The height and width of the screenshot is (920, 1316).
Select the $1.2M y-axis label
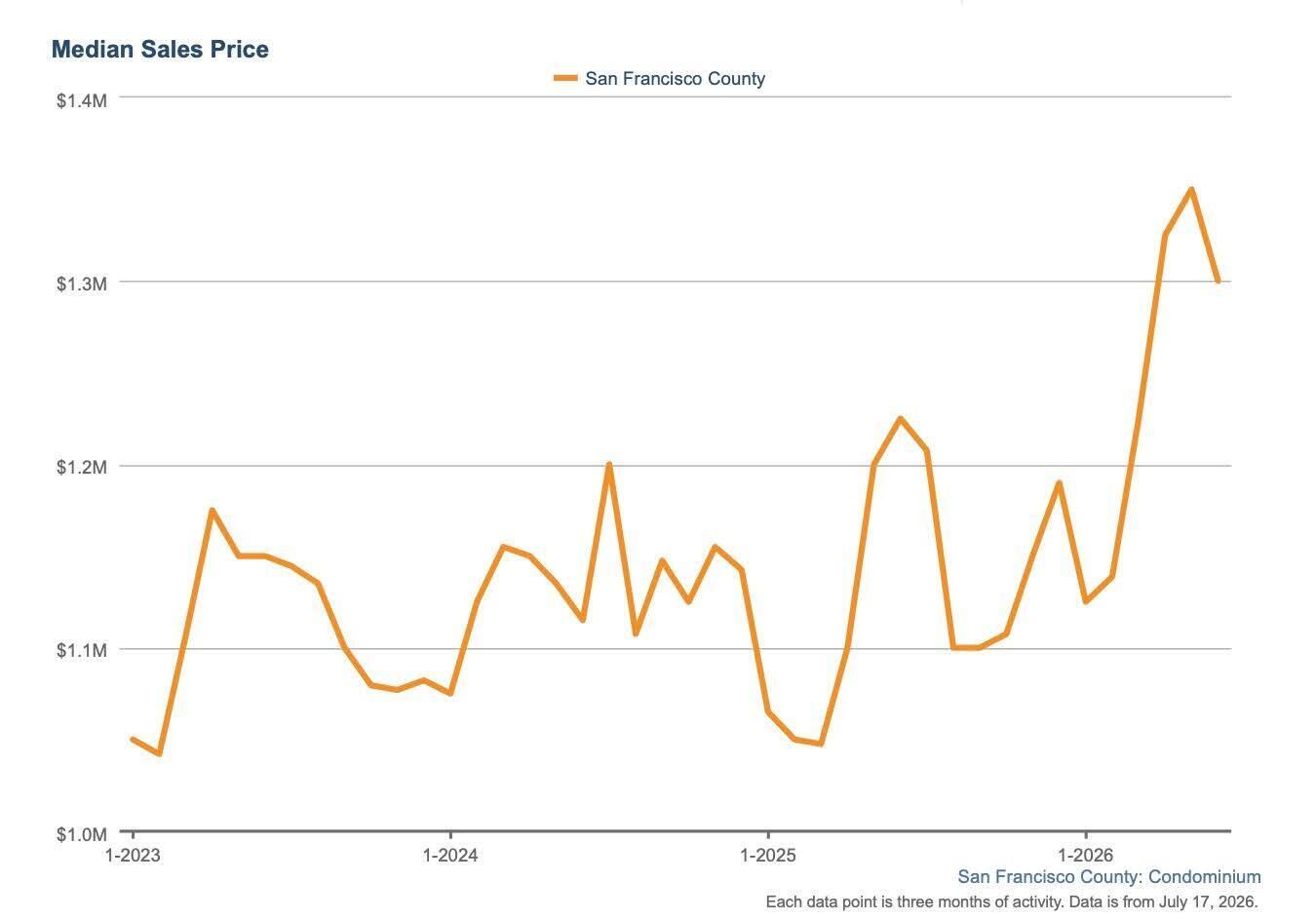[x=81, y=467]
